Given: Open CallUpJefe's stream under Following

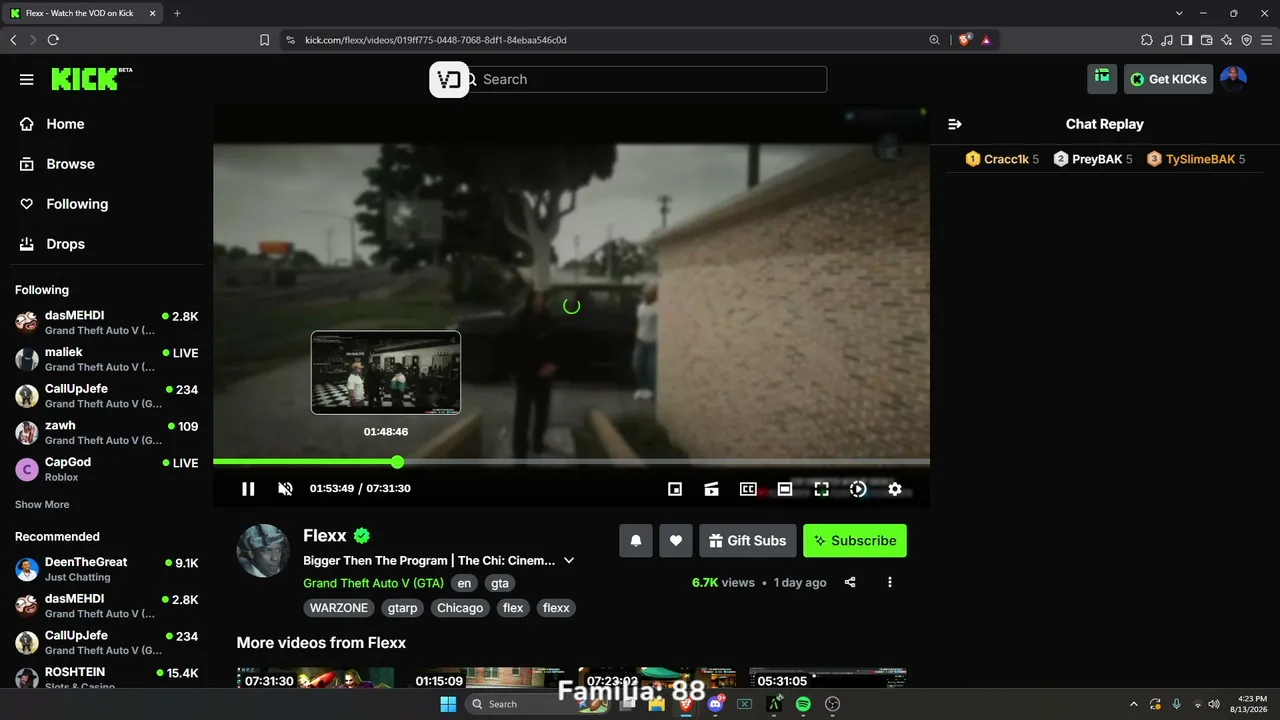Looking at the screenshot, I should pos(106,396).
